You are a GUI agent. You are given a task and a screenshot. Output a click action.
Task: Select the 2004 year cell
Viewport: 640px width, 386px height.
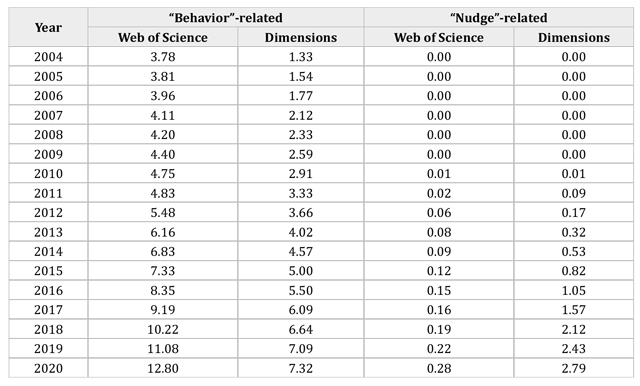(48, 57)
